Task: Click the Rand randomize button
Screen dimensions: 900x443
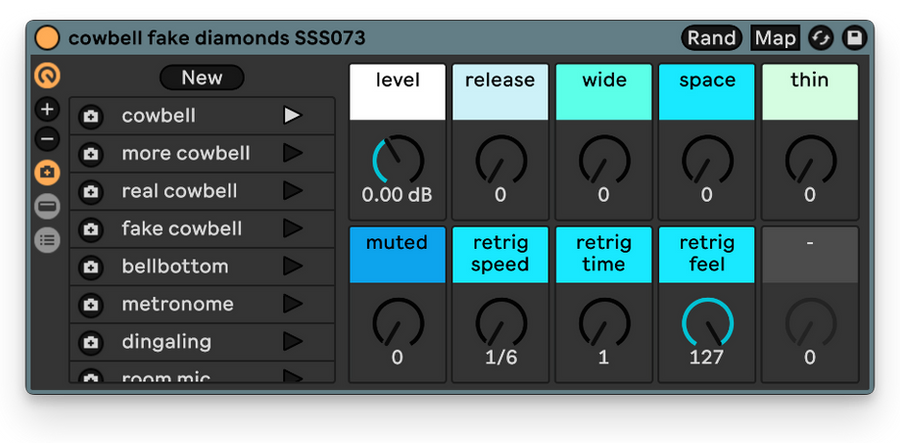Action: [x=712, y=38]
